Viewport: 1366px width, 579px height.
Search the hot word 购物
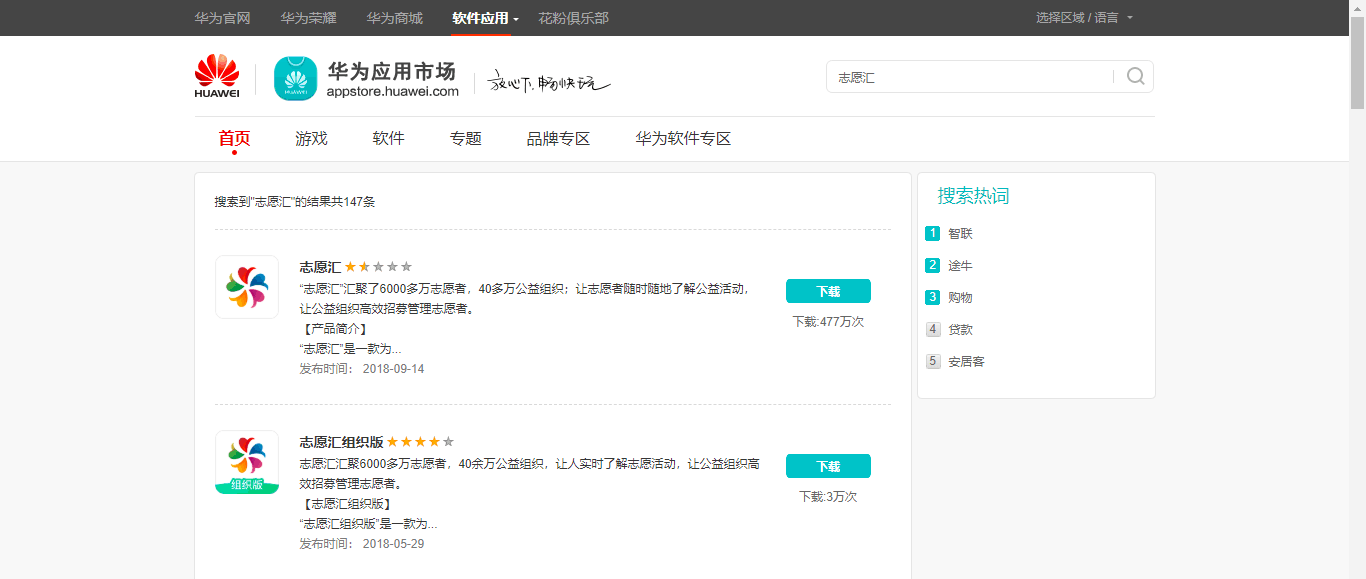pyautogui.click(x=960, y=297)
